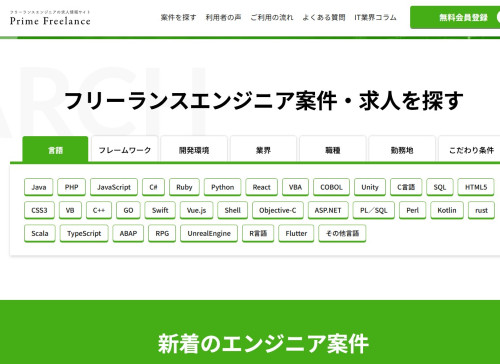Viewport: 500px width, 364px height.
Task: Switch to the 職種 tab
Action: (x=333, y=150)
